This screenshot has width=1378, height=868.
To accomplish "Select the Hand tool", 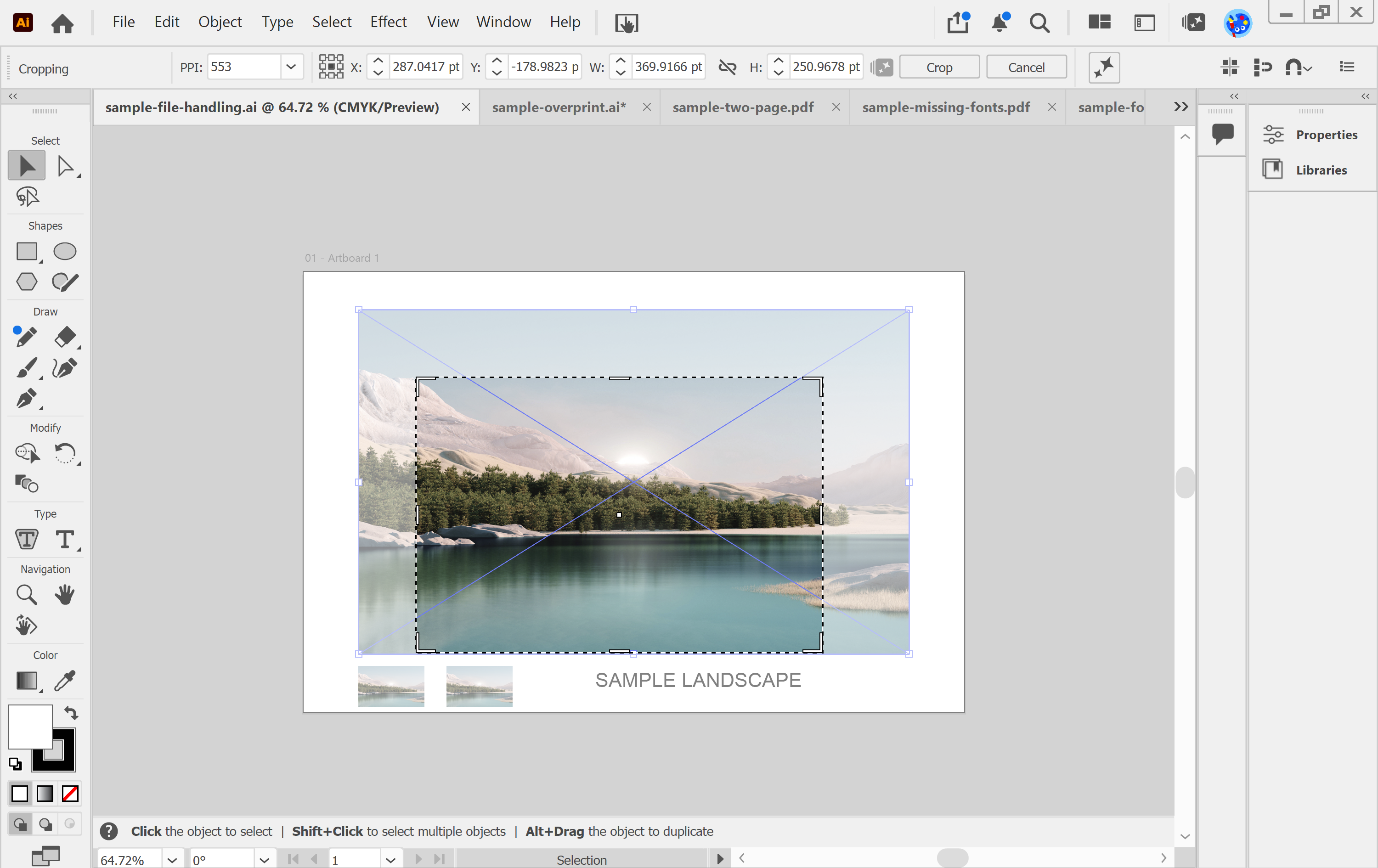I will click(65, 594).
